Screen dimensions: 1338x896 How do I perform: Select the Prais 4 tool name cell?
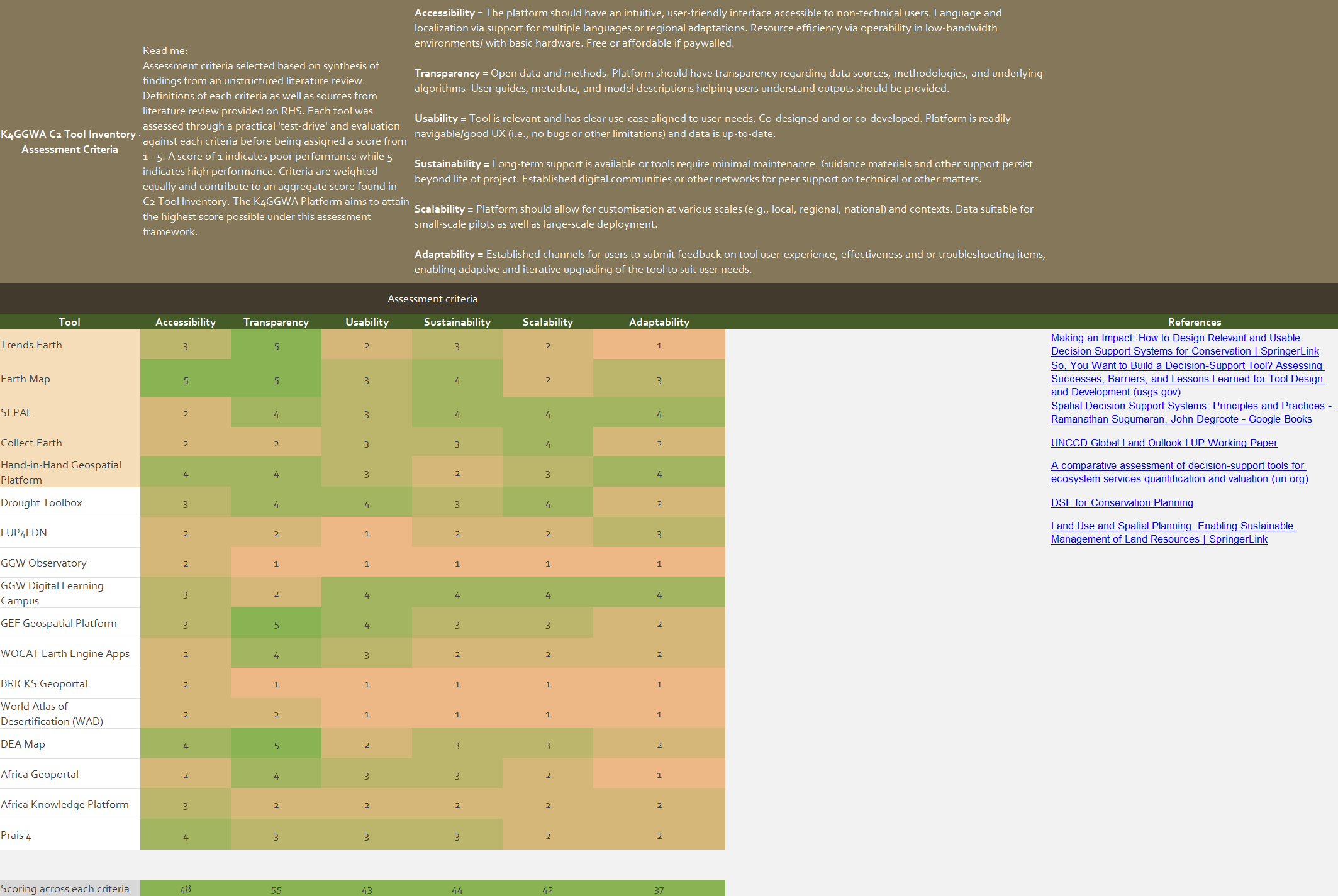70,835
